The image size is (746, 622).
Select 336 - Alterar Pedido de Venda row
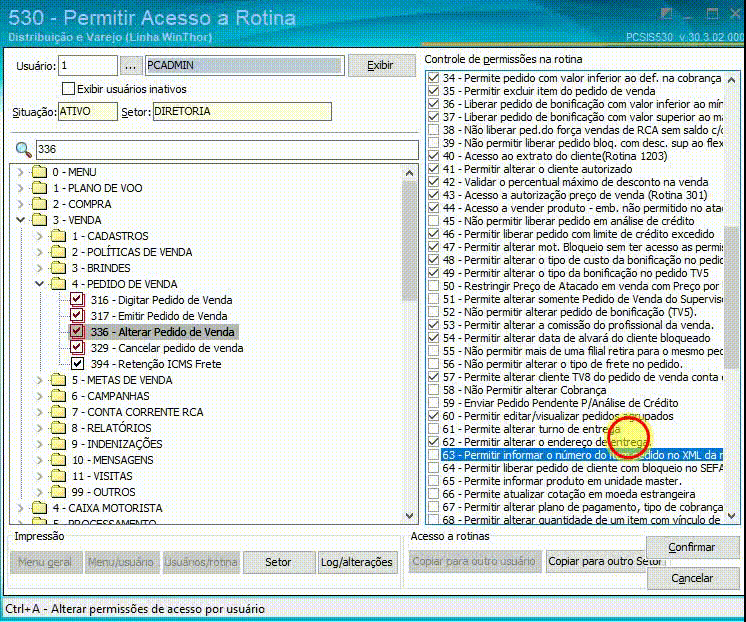click(163, 332)
